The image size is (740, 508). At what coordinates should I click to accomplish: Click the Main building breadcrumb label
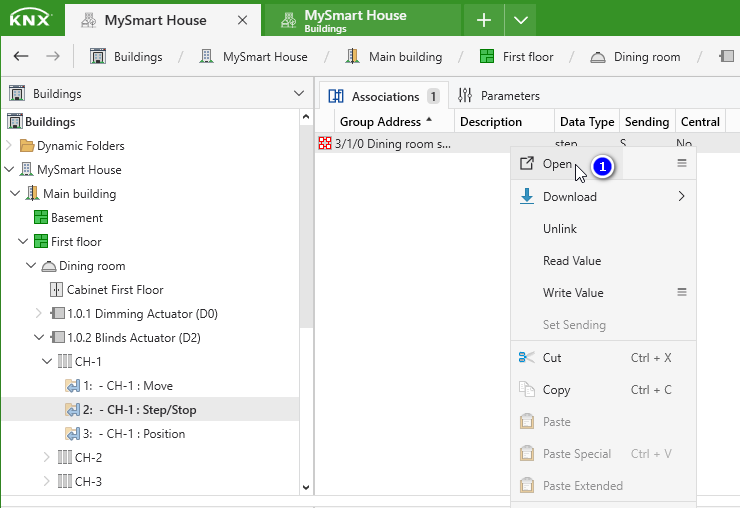pyautogui.click(x=405, y=57)
